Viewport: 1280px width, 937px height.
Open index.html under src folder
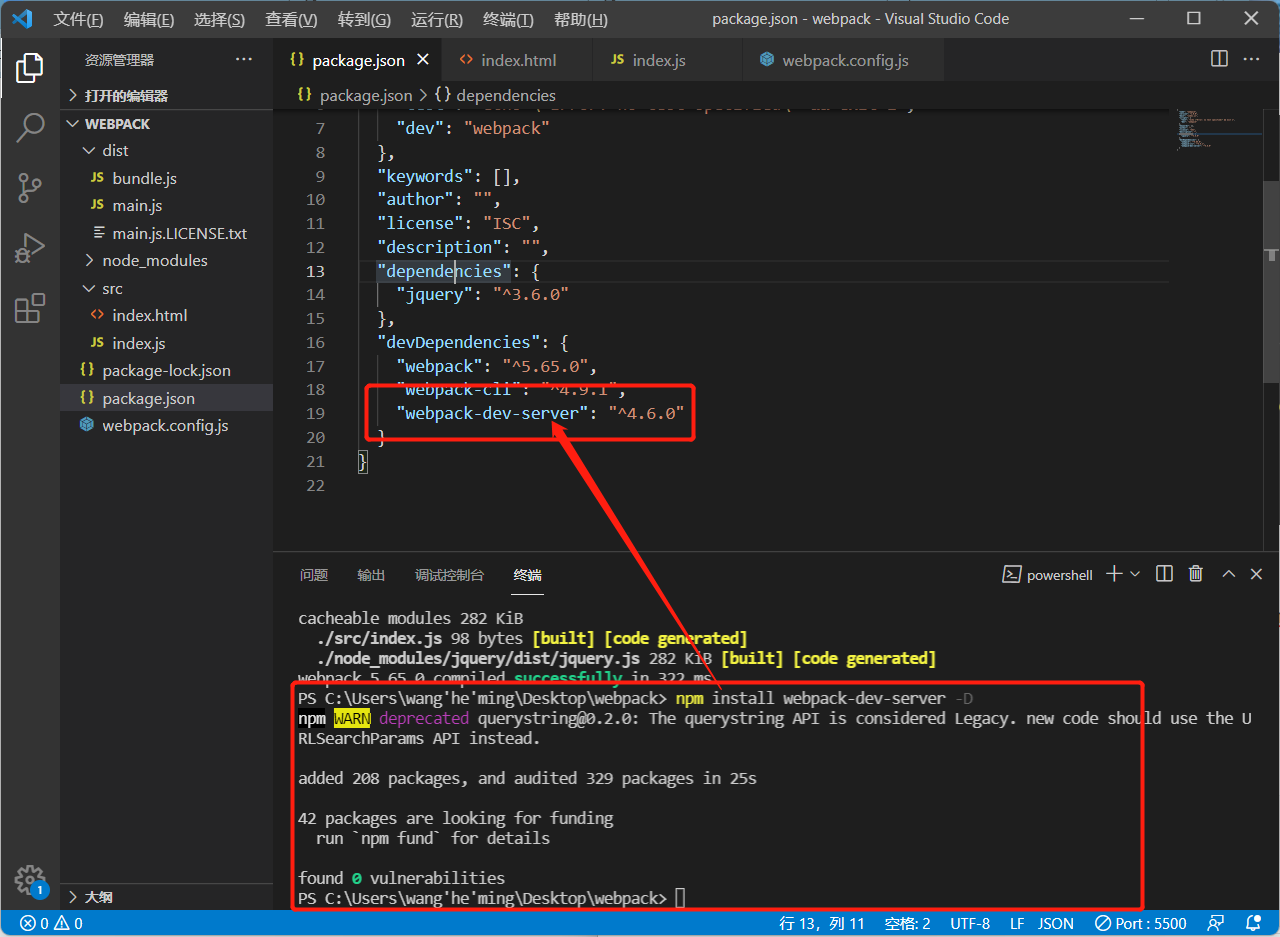tap(166, 315)
